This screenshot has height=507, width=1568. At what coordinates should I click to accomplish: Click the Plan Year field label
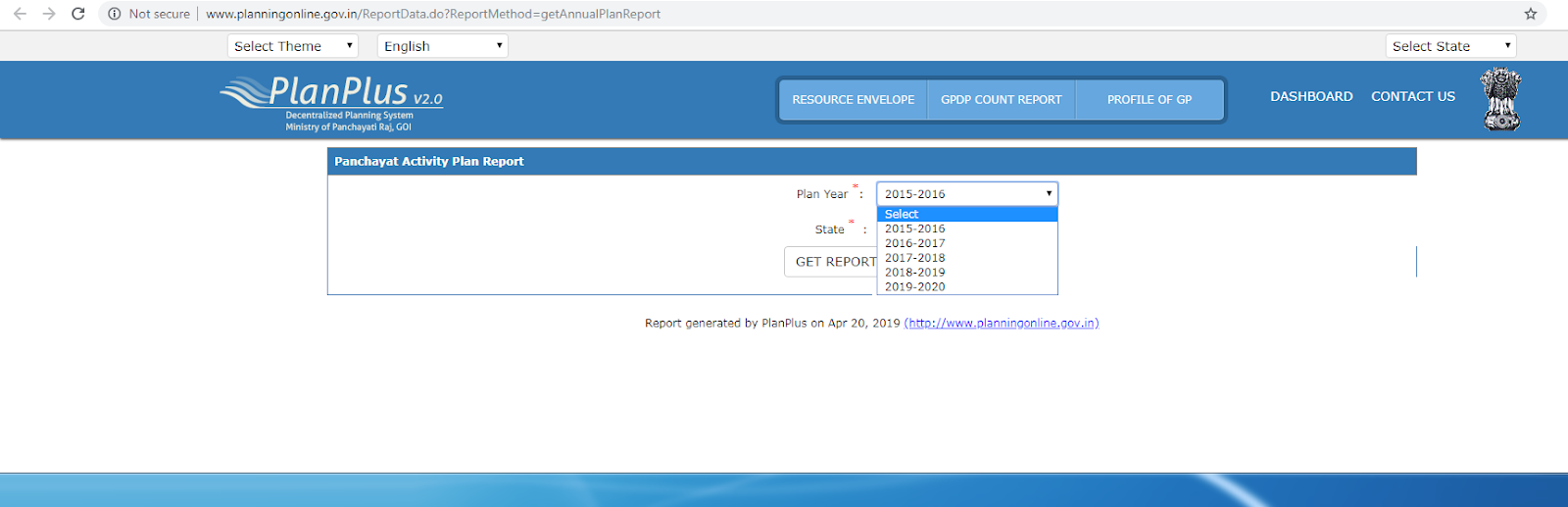[x=822, y=194]
